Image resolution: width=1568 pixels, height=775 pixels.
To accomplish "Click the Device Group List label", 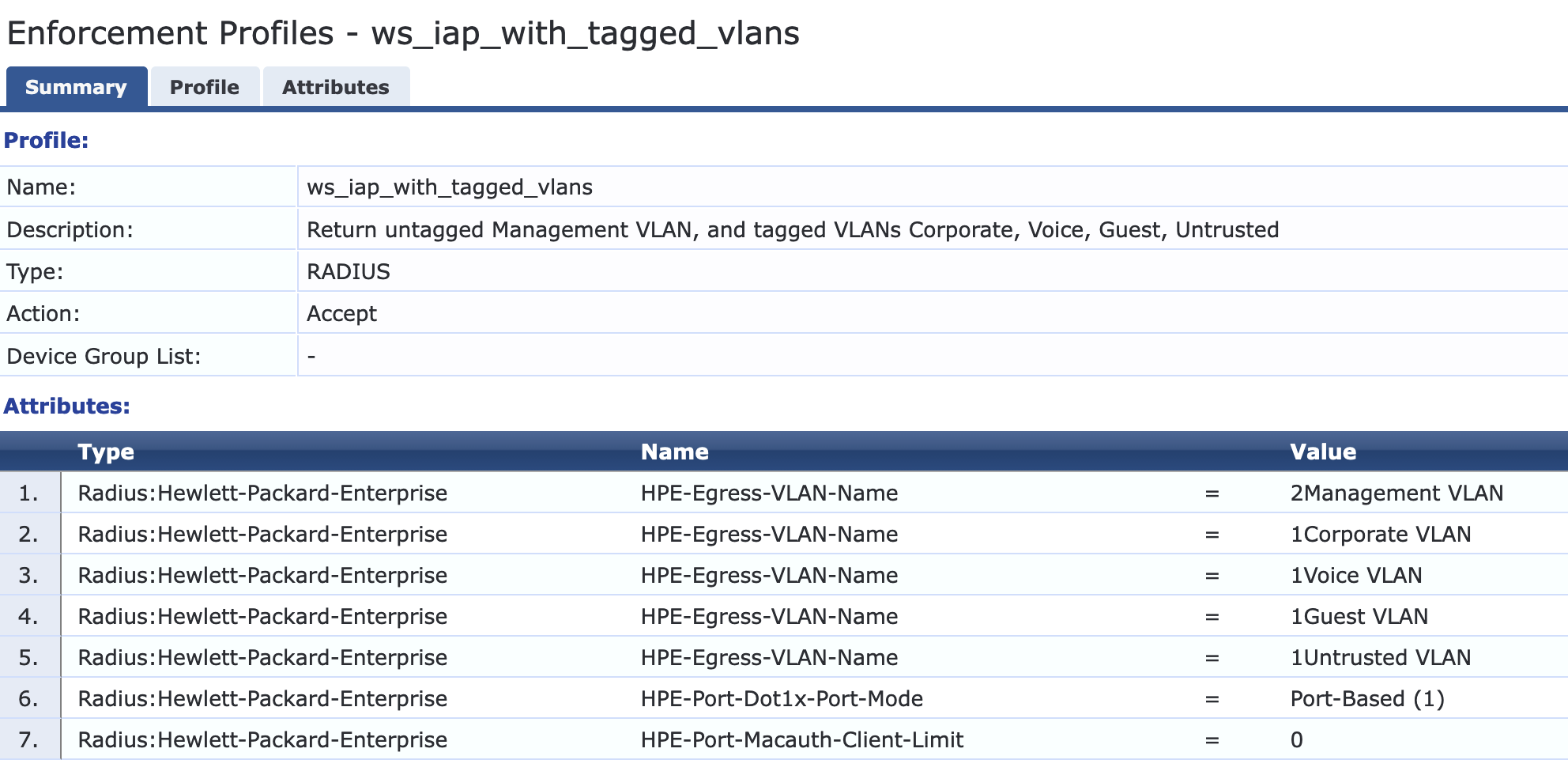I will tap(104, 357).
